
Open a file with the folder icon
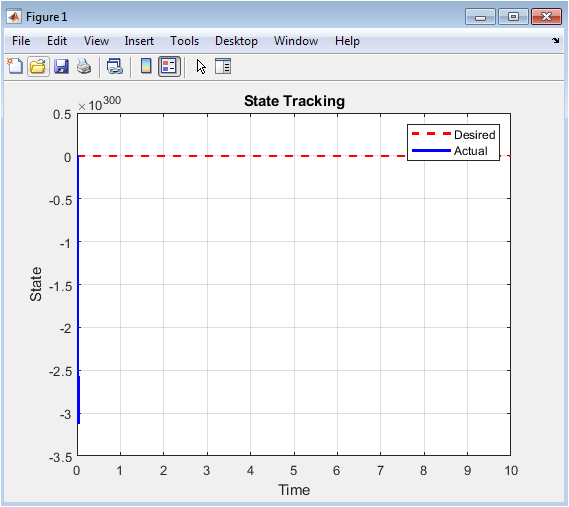[x=38, y=66]
